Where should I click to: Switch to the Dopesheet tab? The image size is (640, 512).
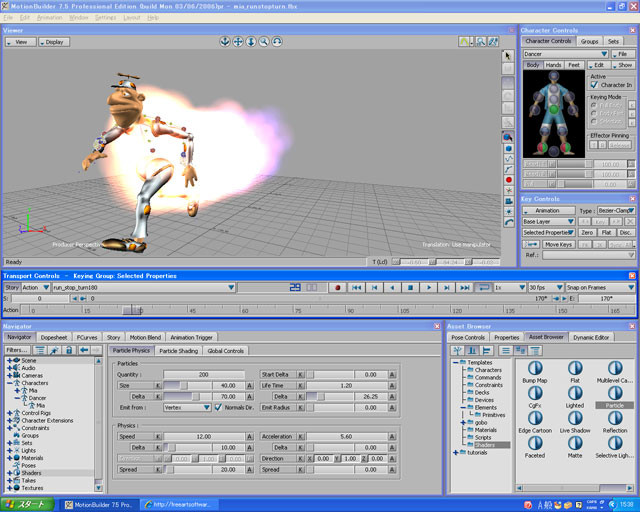pyautogui.click(x=54, y=338)
